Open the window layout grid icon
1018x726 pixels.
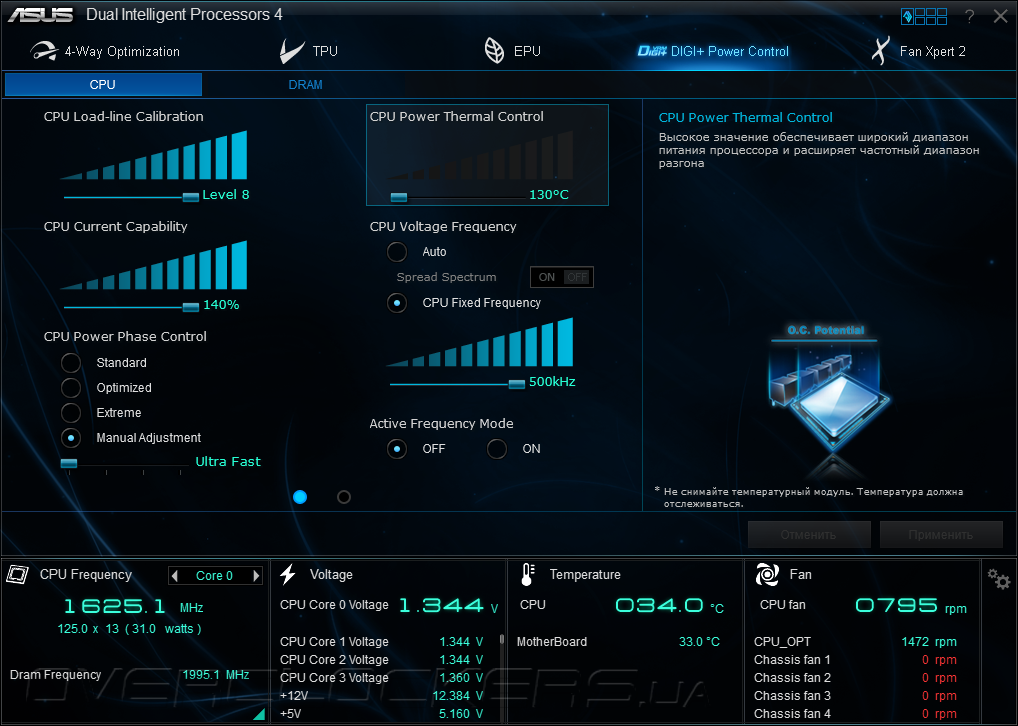coord(924,16)
